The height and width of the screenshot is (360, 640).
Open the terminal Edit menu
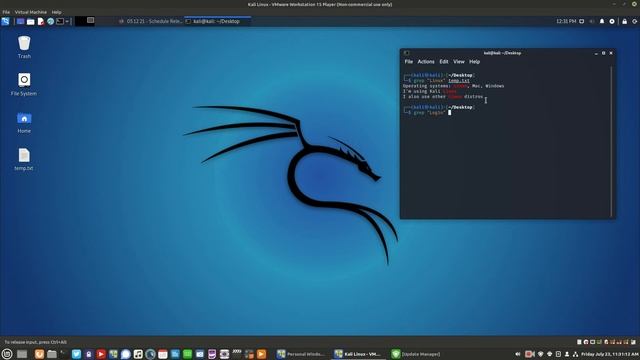[x=444, y=62]
